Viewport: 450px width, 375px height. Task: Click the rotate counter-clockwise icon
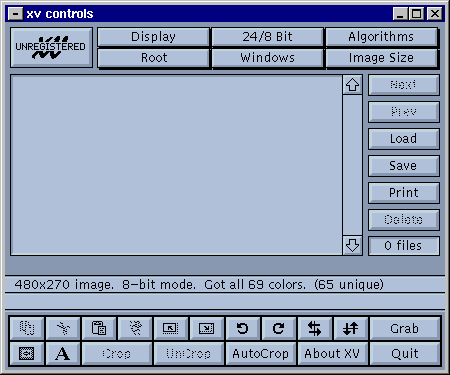pyautogui.click(x=242, y=328)
